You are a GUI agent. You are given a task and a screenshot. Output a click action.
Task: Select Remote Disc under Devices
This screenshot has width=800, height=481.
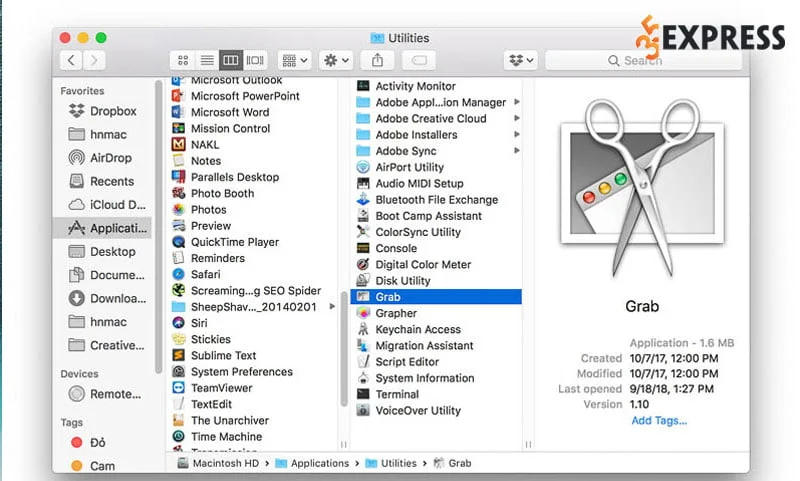click(x=103, y=394)
